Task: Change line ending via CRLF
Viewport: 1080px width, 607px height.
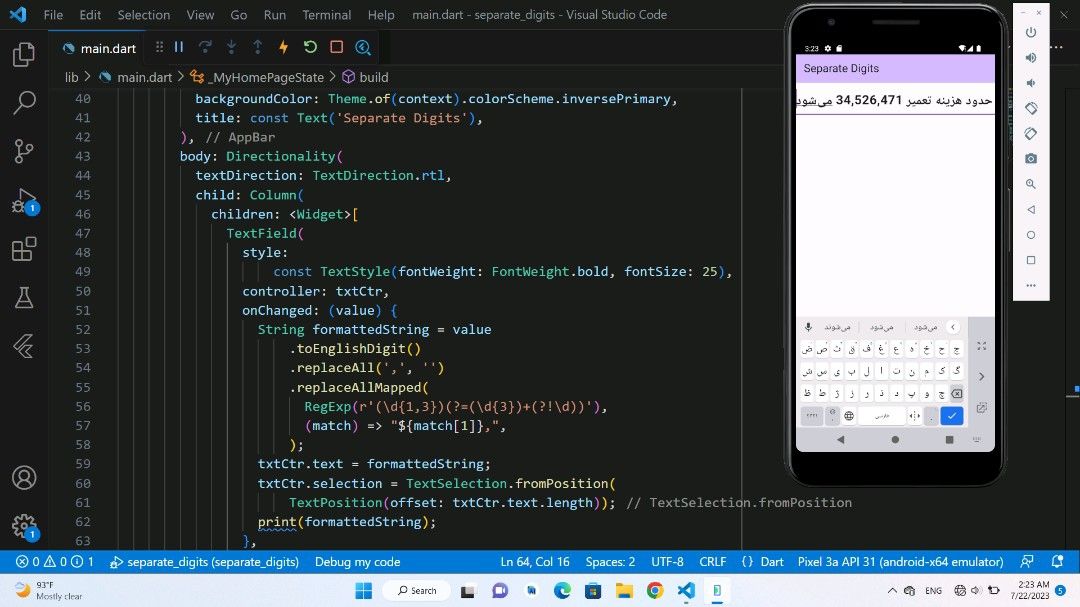Action: (x=713, y=562)
